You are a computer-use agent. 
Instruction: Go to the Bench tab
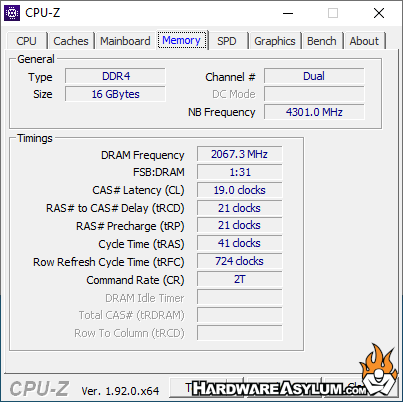tap(322, 41)
